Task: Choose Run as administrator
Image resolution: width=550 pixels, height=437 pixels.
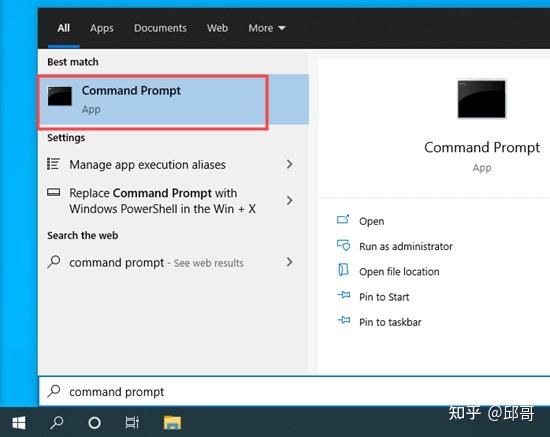Action: coord(406,247)
